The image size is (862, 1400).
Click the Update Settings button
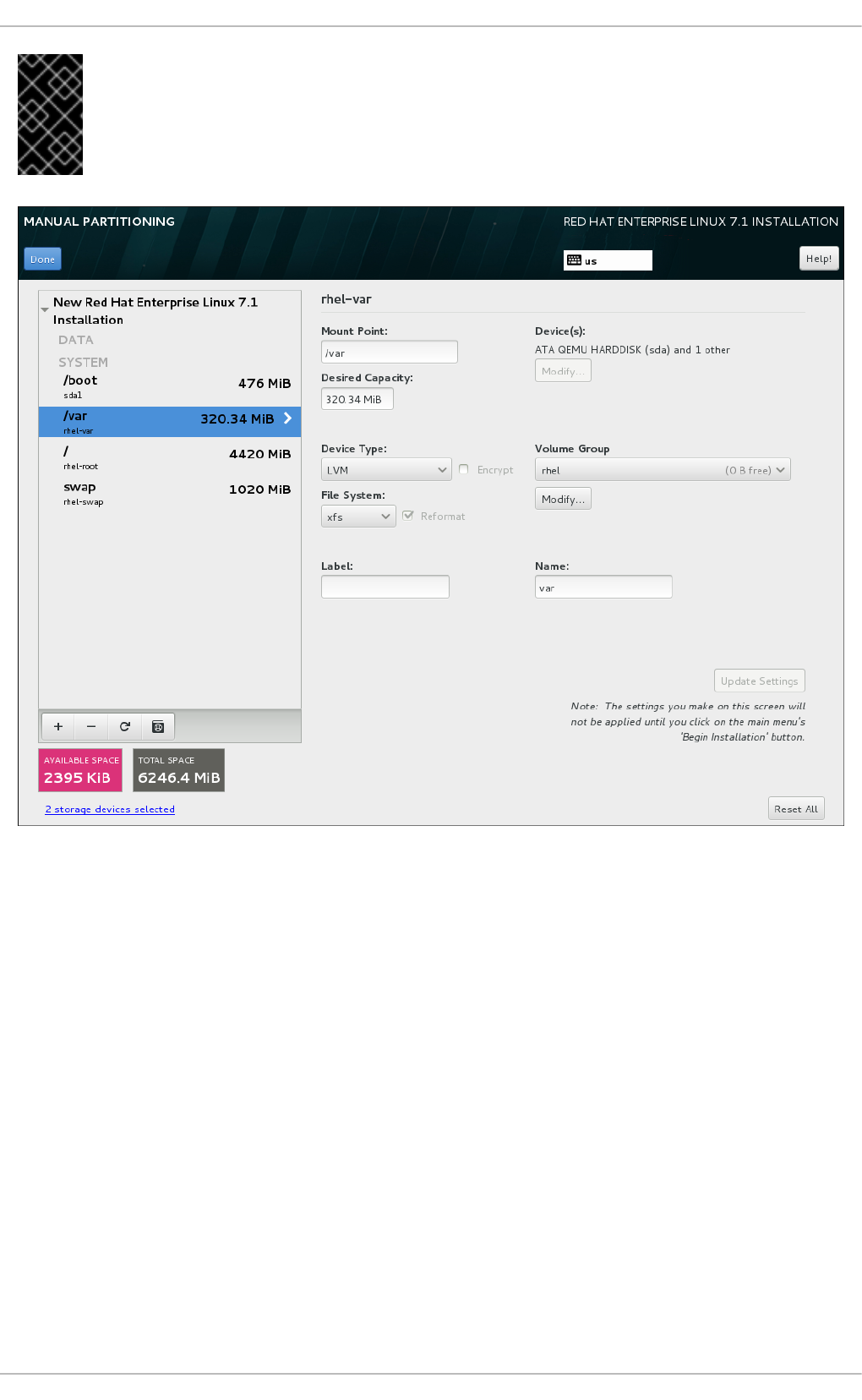760,681
